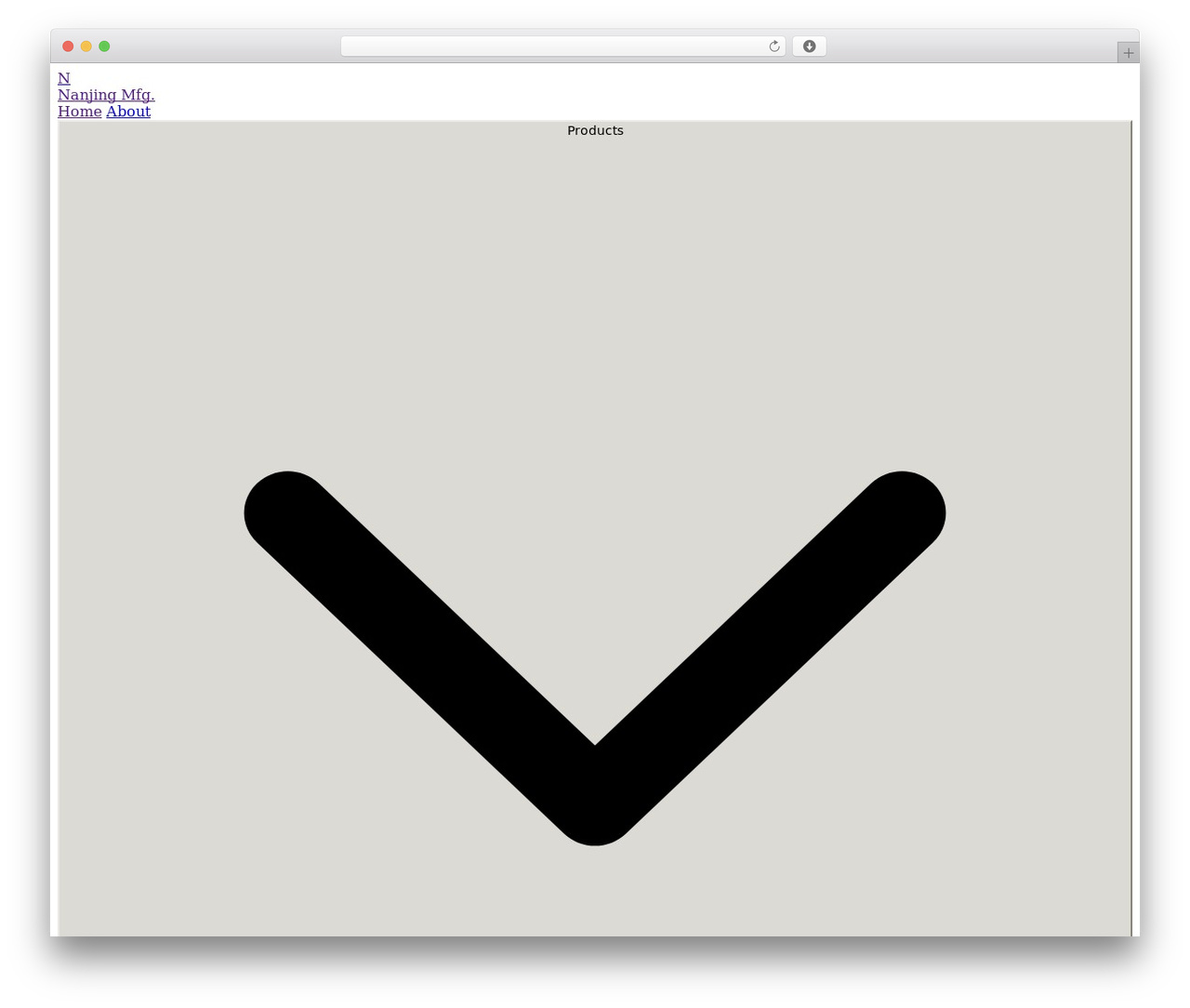Maximize the window using green button
This screenshot has width=1190, height=1008.
[x=104, y=46]
